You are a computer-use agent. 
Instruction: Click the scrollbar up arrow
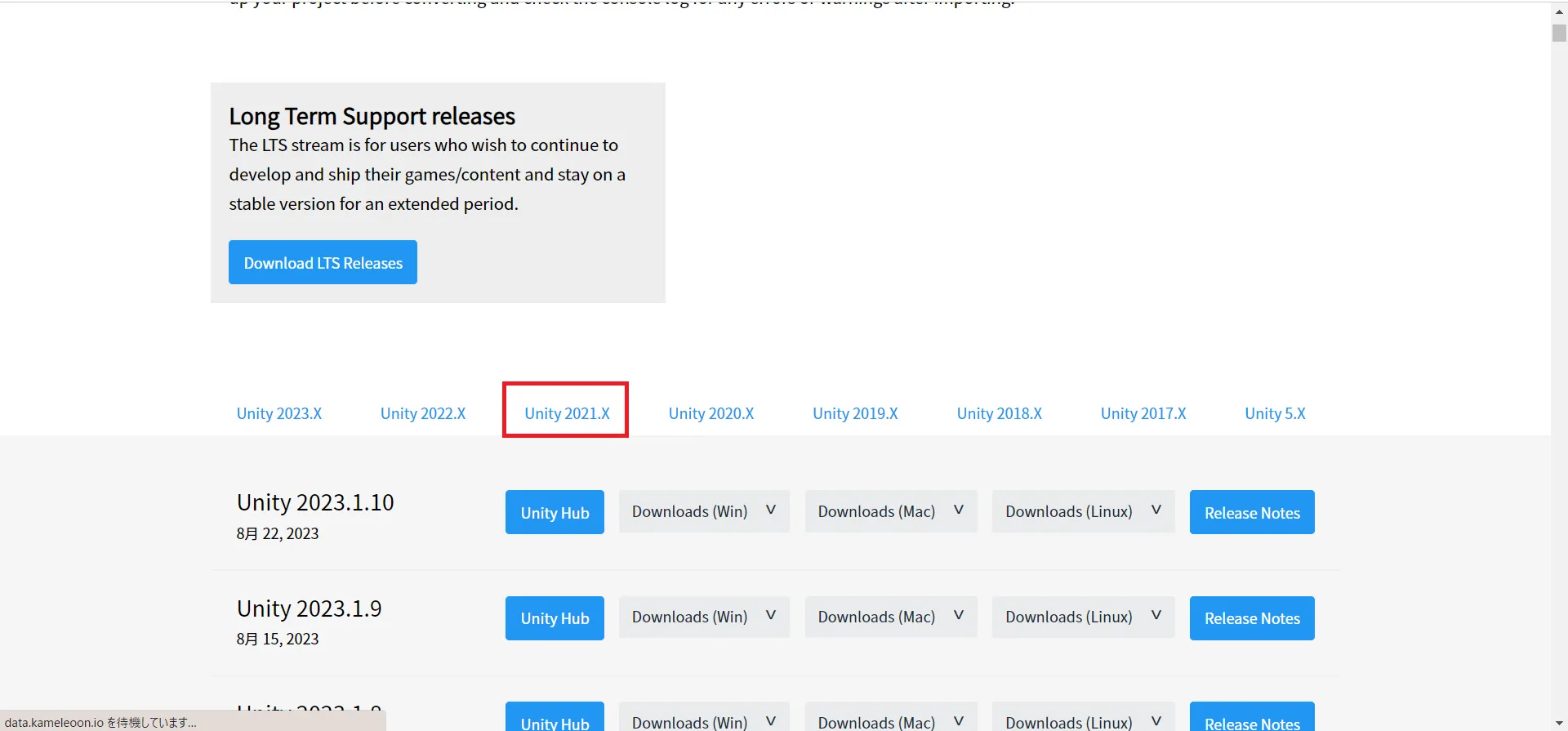click(1559, 11)
